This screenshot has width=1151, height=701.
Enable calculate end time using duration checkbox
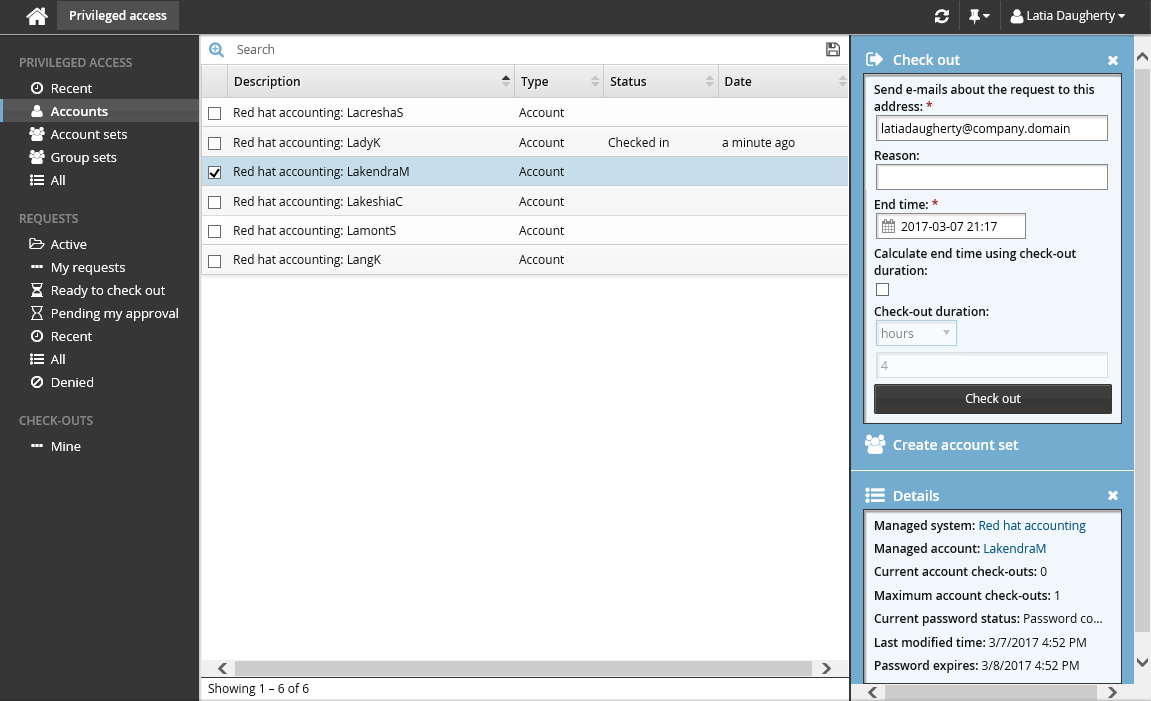(x=882, y=290)
